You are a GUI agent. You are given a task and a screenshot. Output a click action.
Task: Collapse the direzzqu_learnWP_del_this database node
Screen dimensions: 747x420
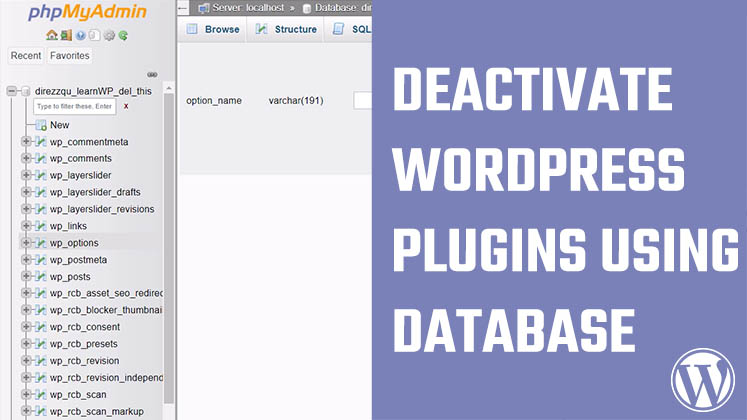(11, 91)
